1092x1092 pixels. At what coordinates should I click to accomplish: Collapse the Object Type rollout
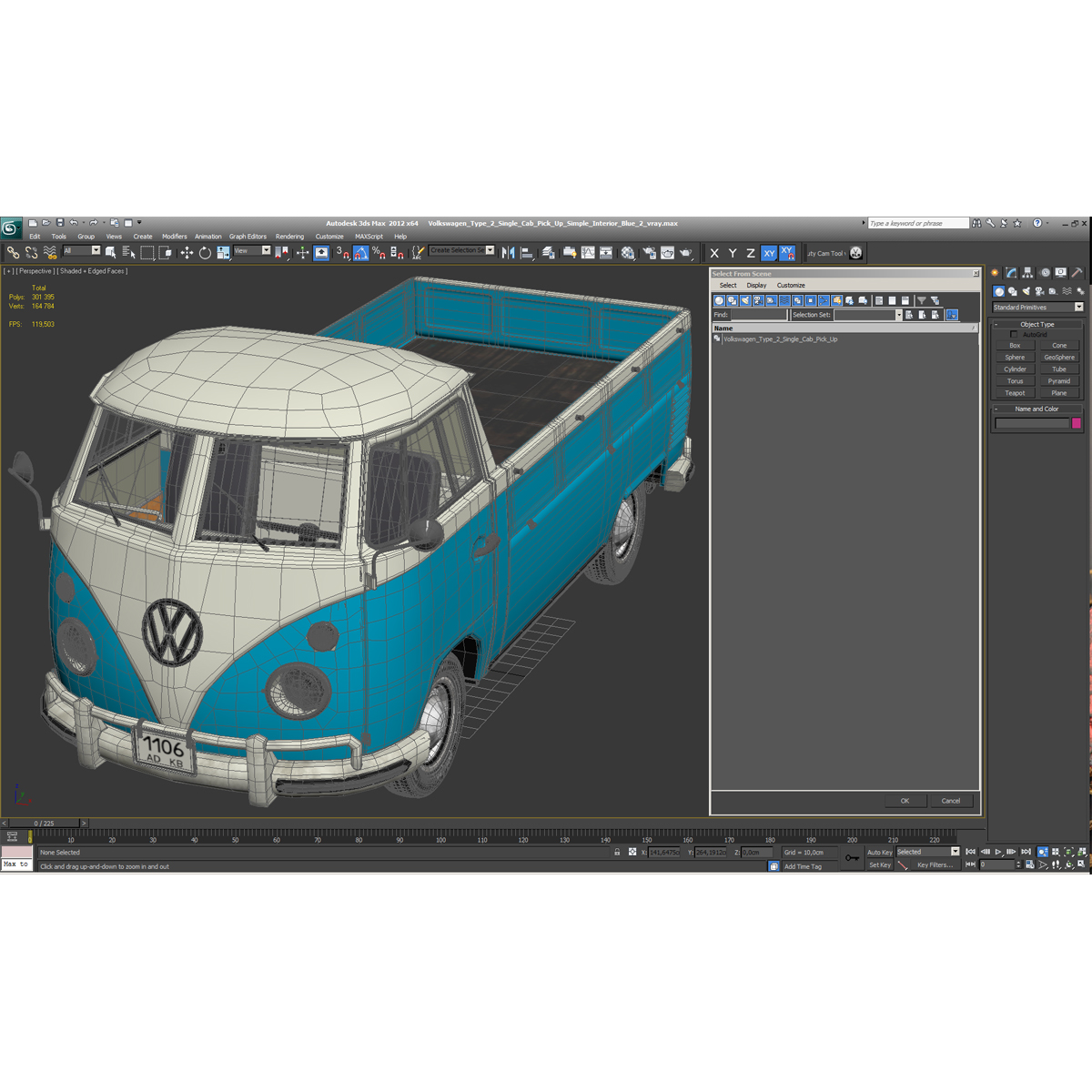[1036, 324]
